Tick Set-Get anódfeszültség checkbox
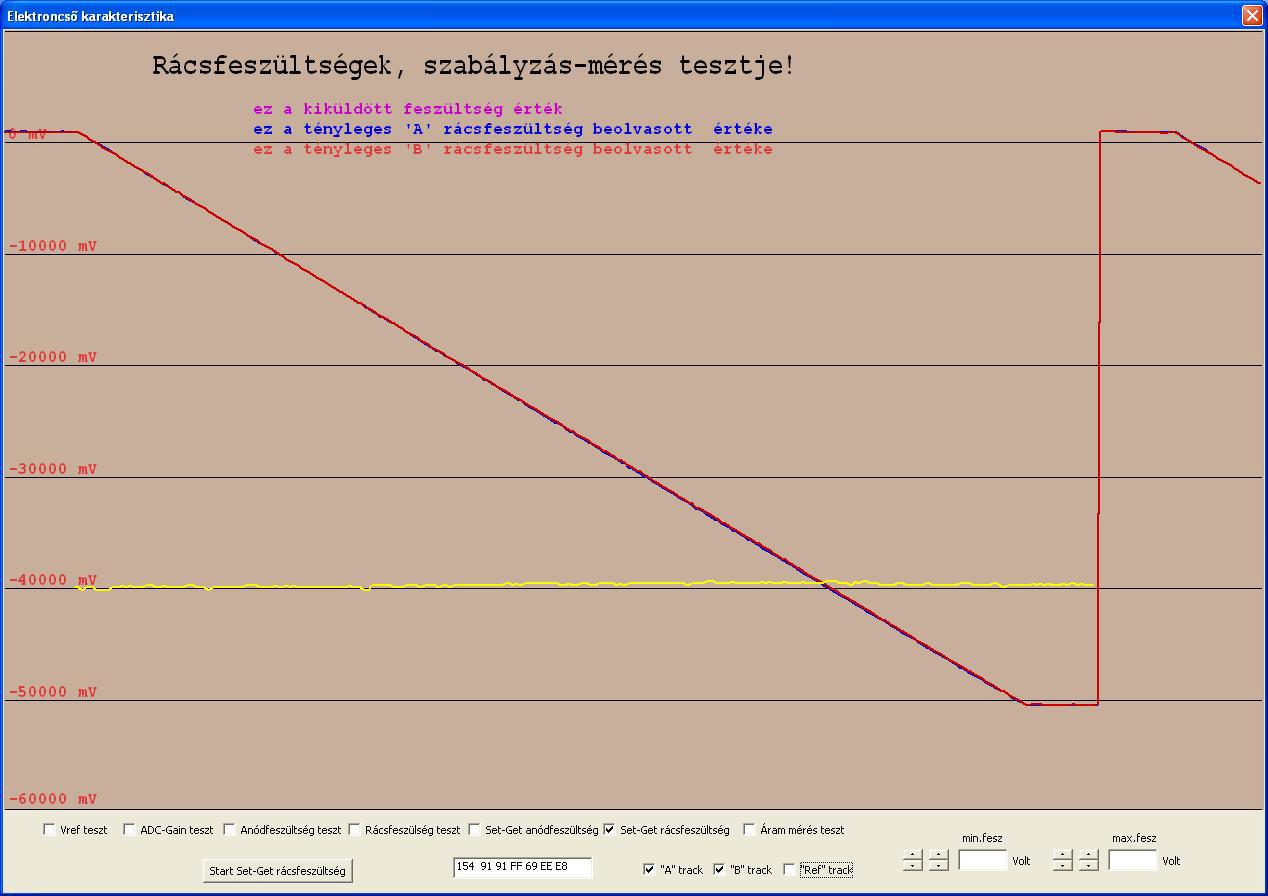 pos(474,830)
